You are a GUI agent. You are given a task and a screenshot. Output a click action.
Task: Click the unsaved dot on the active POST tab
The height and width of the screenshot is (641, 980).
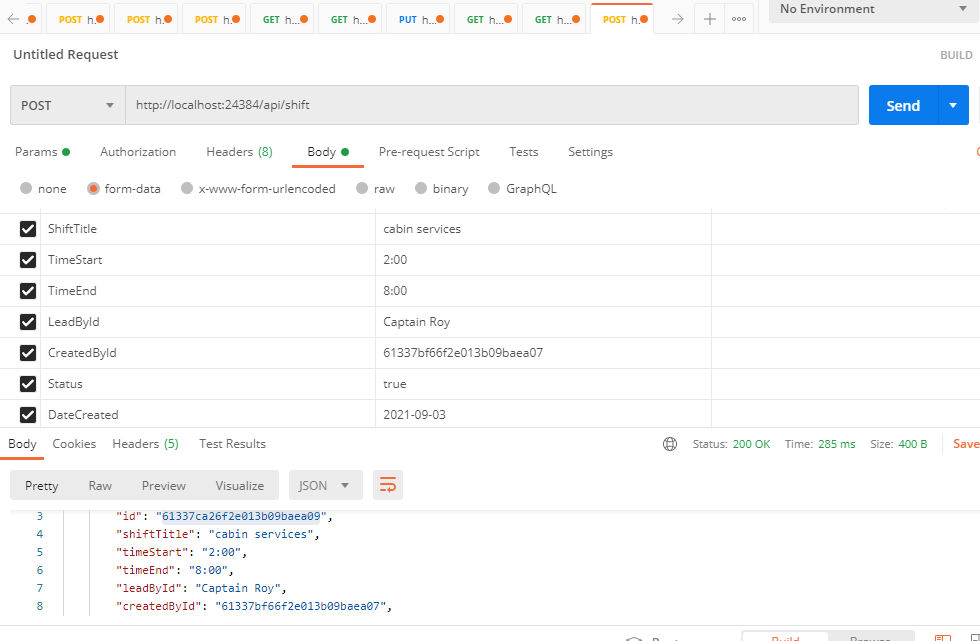pyautogui.click(x=644, y=19)
